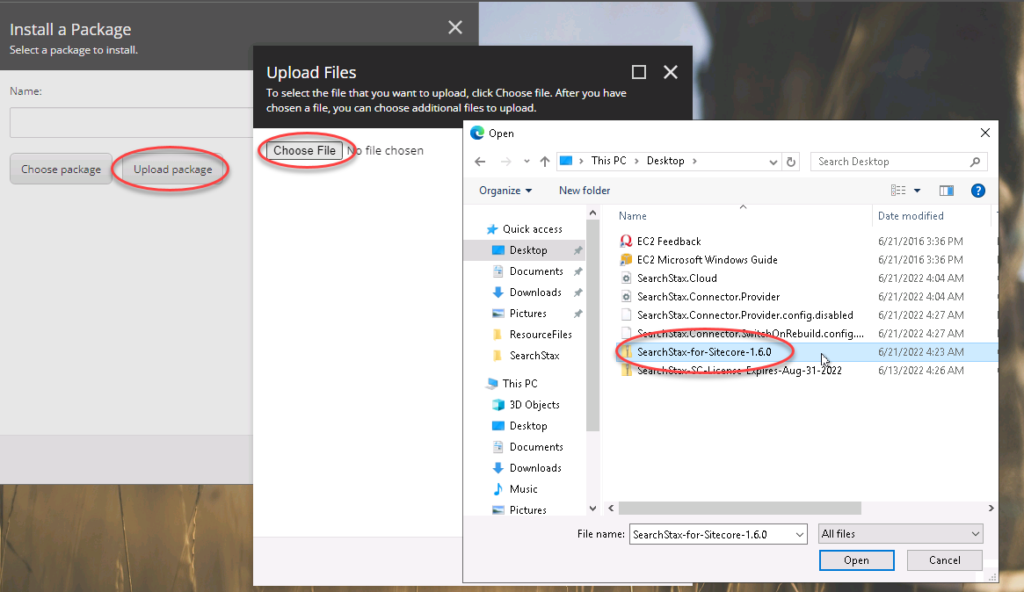Select SearchStax.Connector.Provider.config.disabled file
The width and height of the screenshot is (1024, 592).
736,315
